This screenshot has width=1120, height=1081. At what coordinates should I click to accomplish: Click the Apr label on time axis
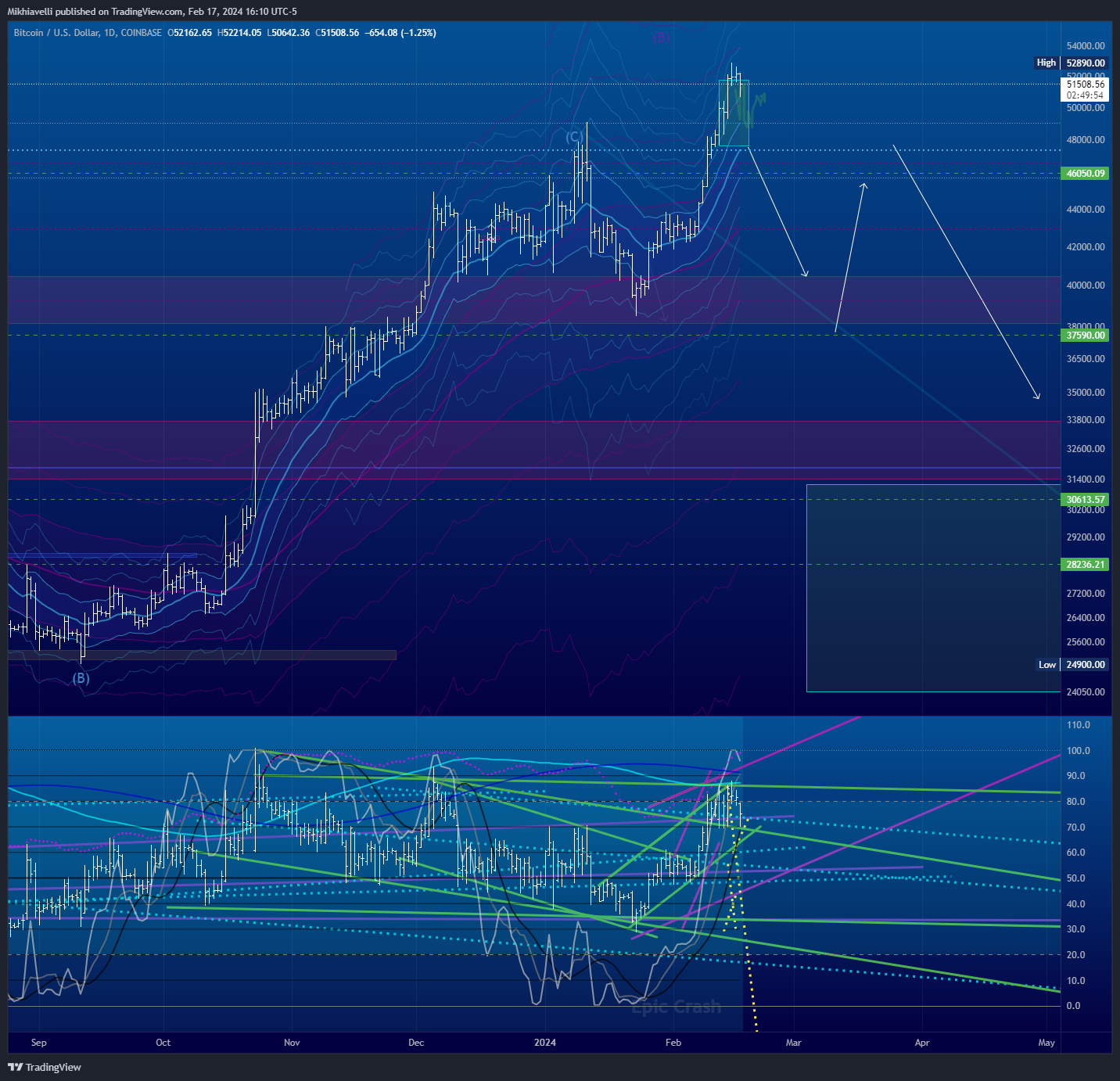(922, 1043)
